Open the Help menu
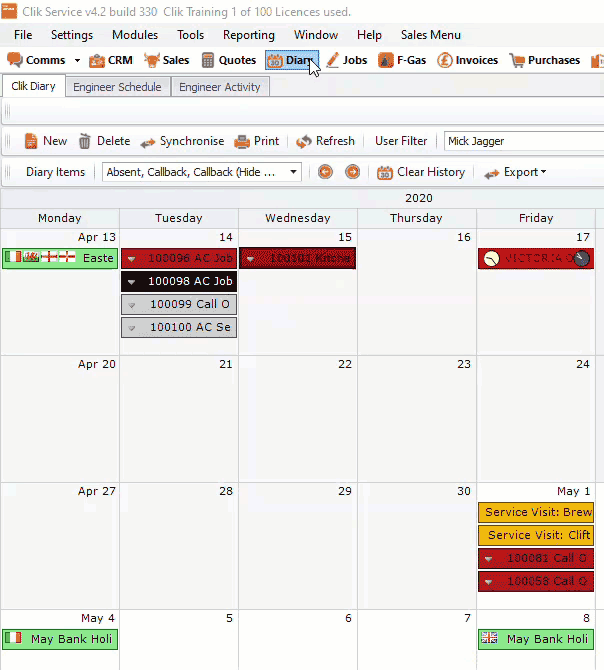 pyautogui.click(x=369, y=35)
